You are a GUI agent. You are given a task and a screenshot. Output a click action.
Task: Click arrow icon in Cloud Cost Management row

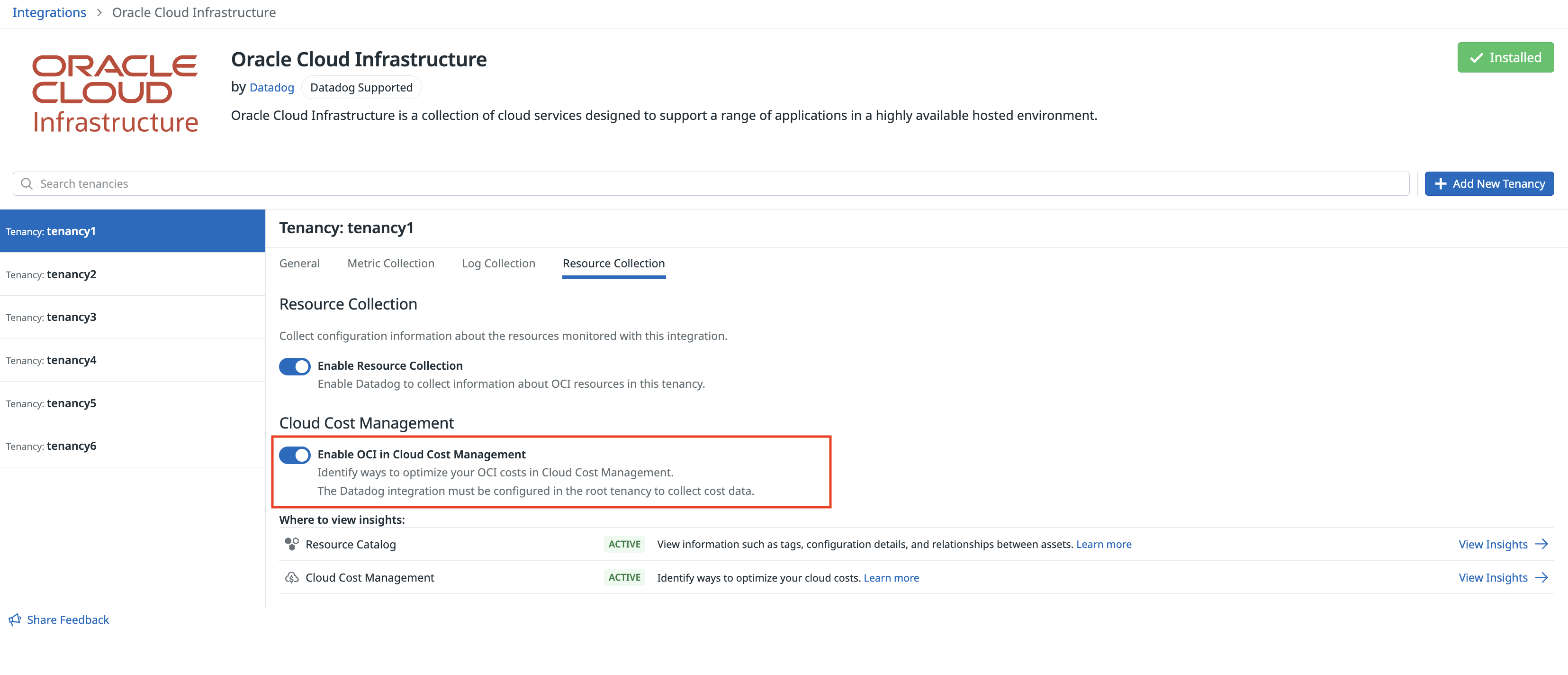[1541, 577]
